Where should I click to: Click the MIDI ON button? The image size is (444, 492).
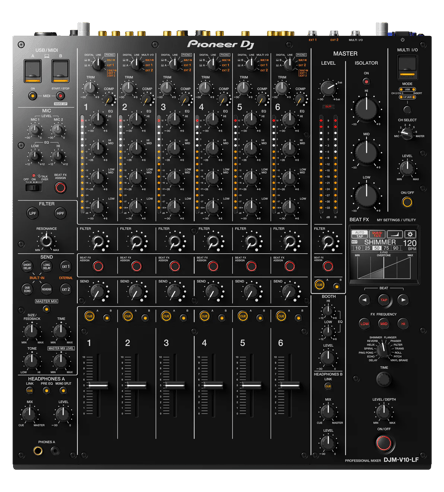(x=33, y=96)
